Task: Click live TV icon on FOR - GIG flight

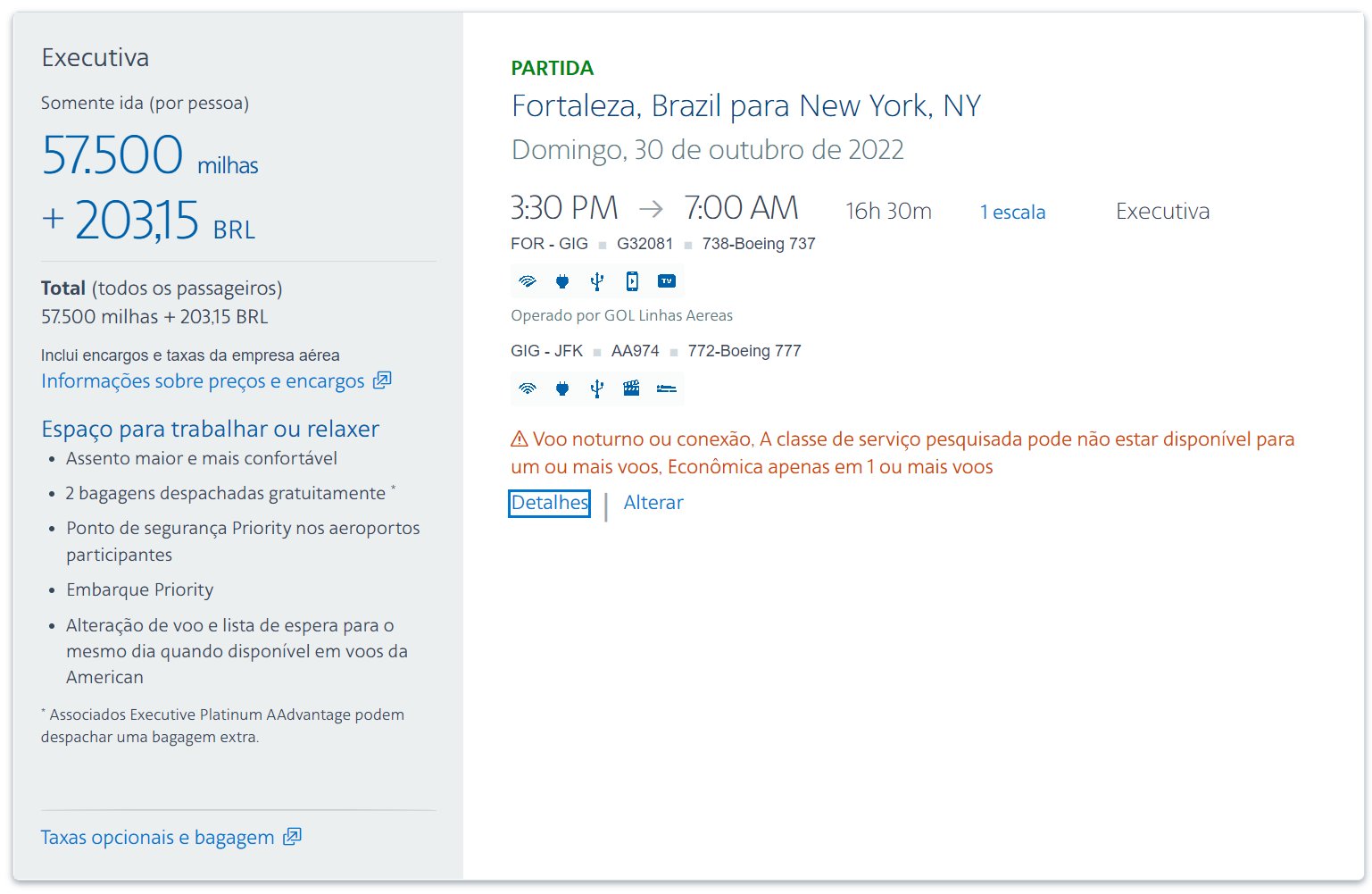Action: pos(667,281)
